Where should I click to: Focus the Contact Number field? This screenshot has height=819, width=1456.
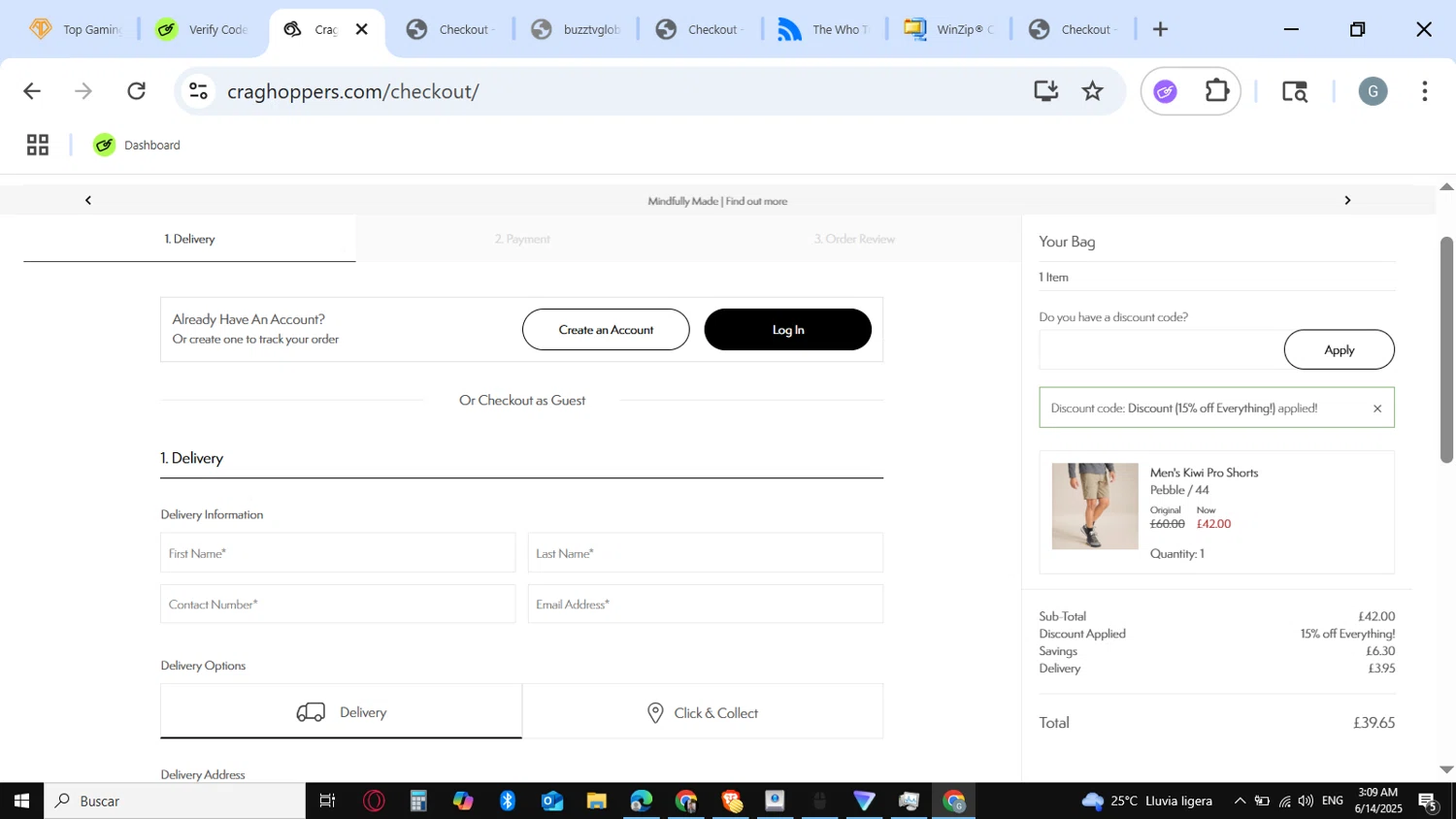pyautogui.click(x=338, y=604)
